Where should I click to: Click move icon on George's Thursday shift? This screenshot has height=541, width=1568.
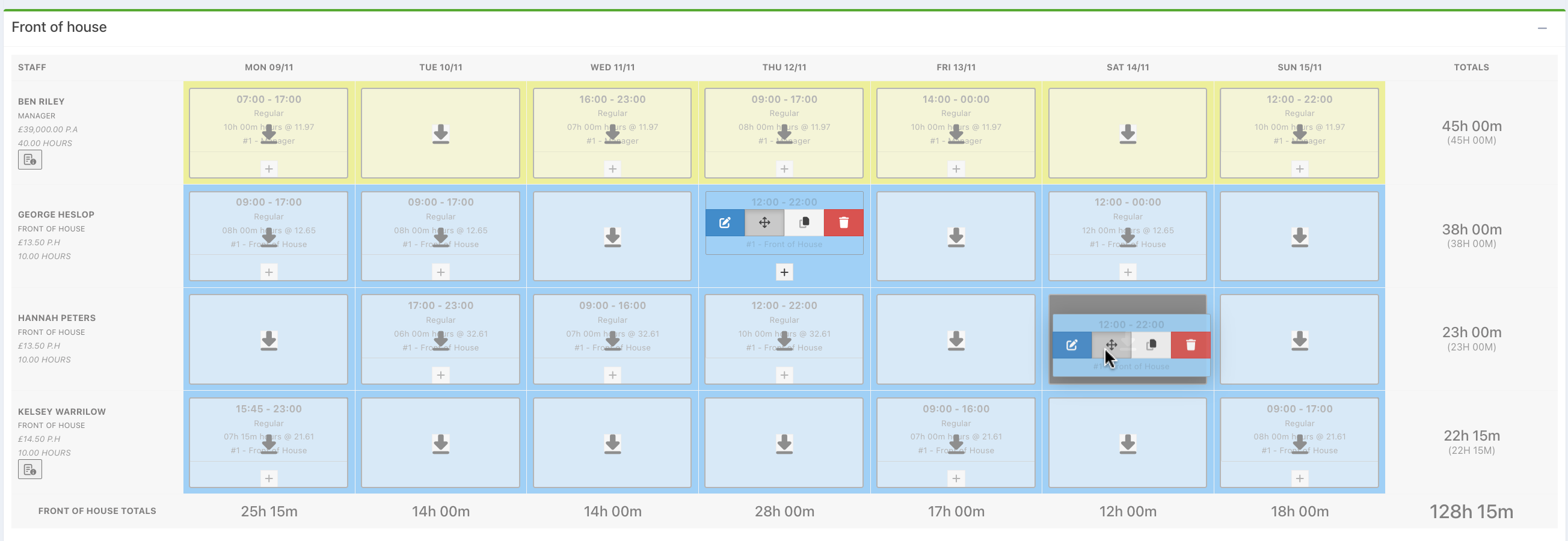(764, 223)
